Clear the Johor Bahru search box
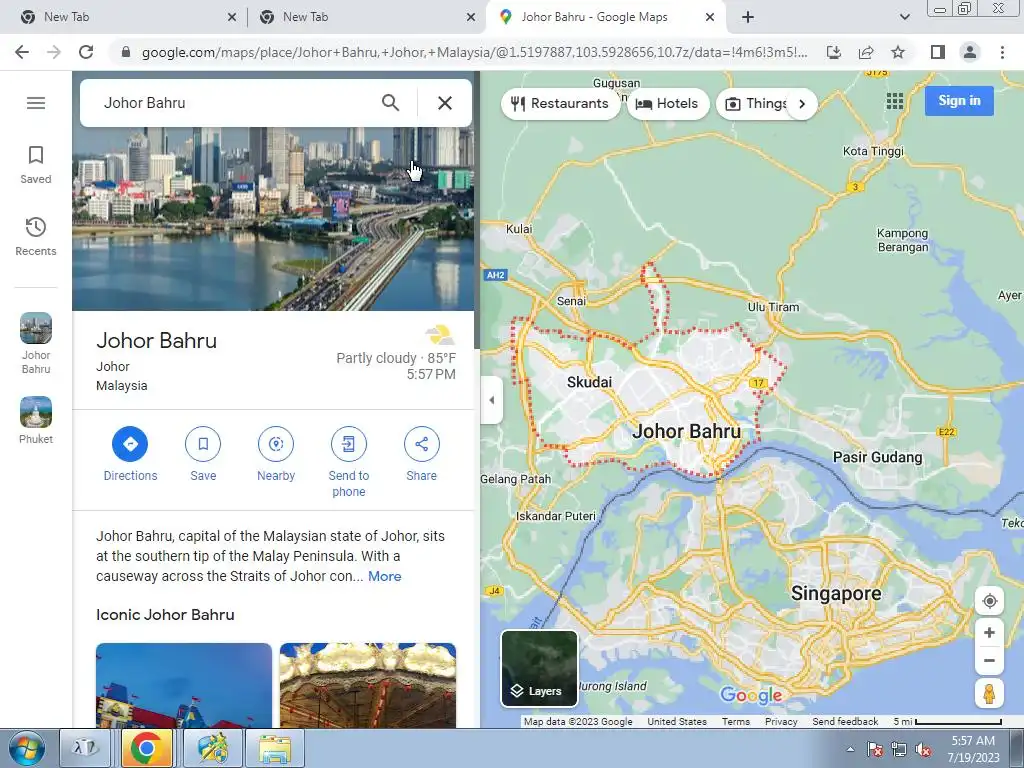This screenshot has width=1024, height=768. [445, 103]
